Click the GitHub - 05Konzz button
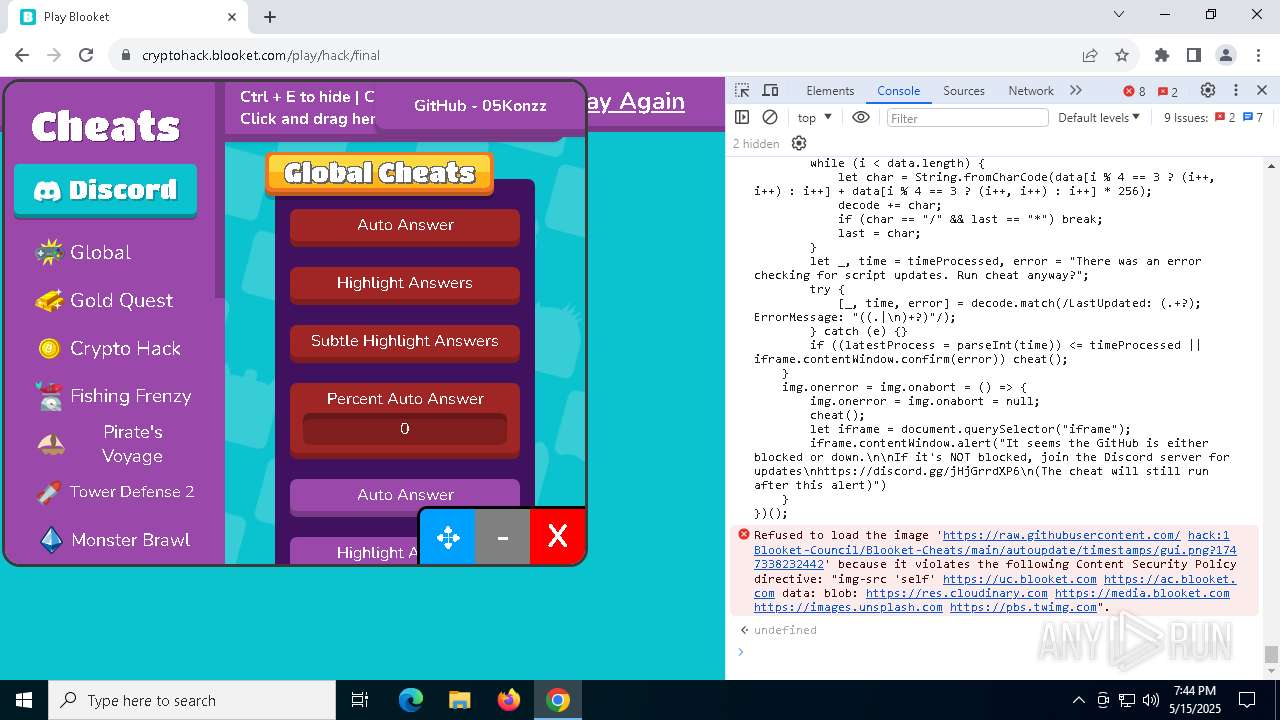The image size is (1280, 720). click(x=480, y=106)
